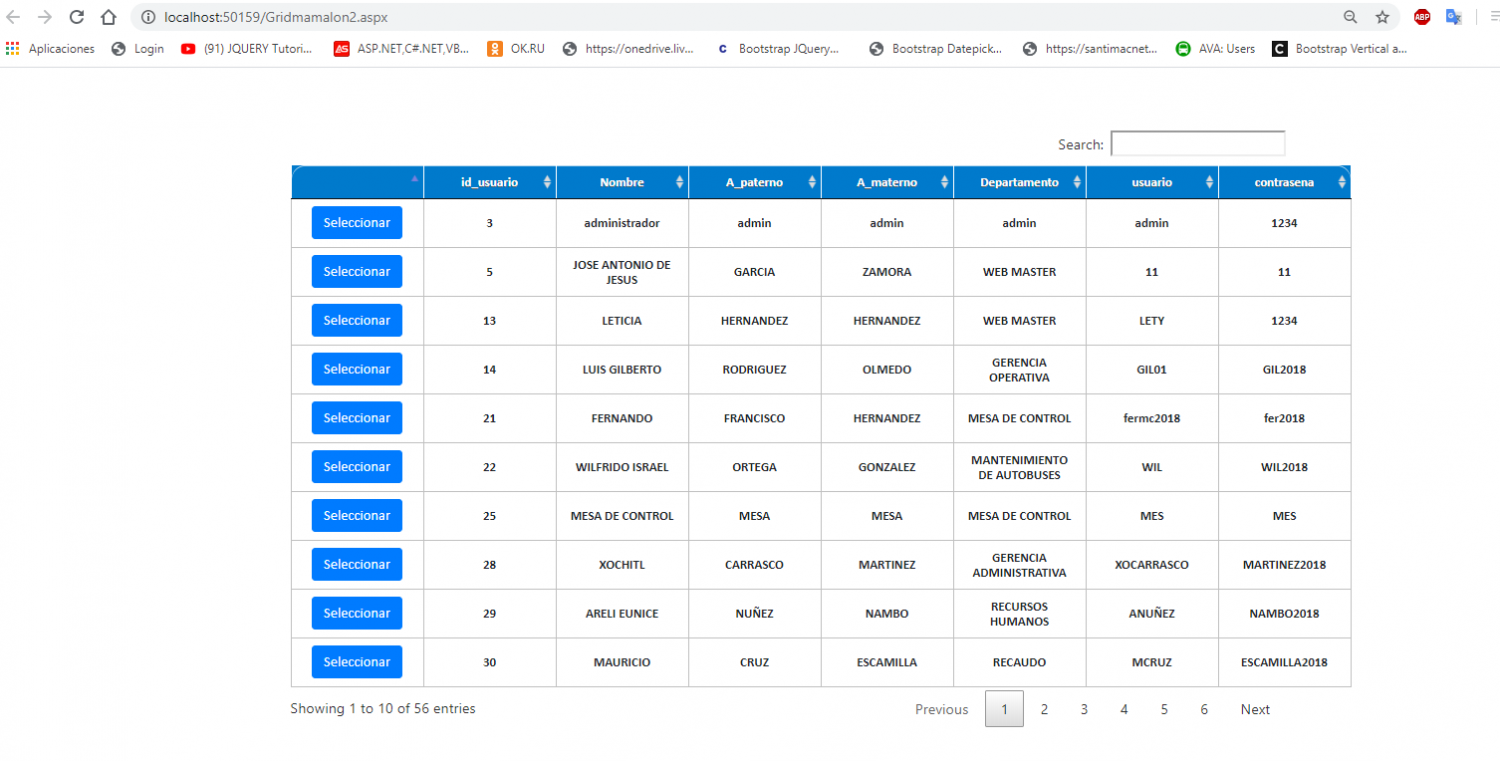Image resolution: width=1500 pixels, height=761 pixels.
Task: Click the ZAMORA A_materno cell
Action: (x=887, y=272)
